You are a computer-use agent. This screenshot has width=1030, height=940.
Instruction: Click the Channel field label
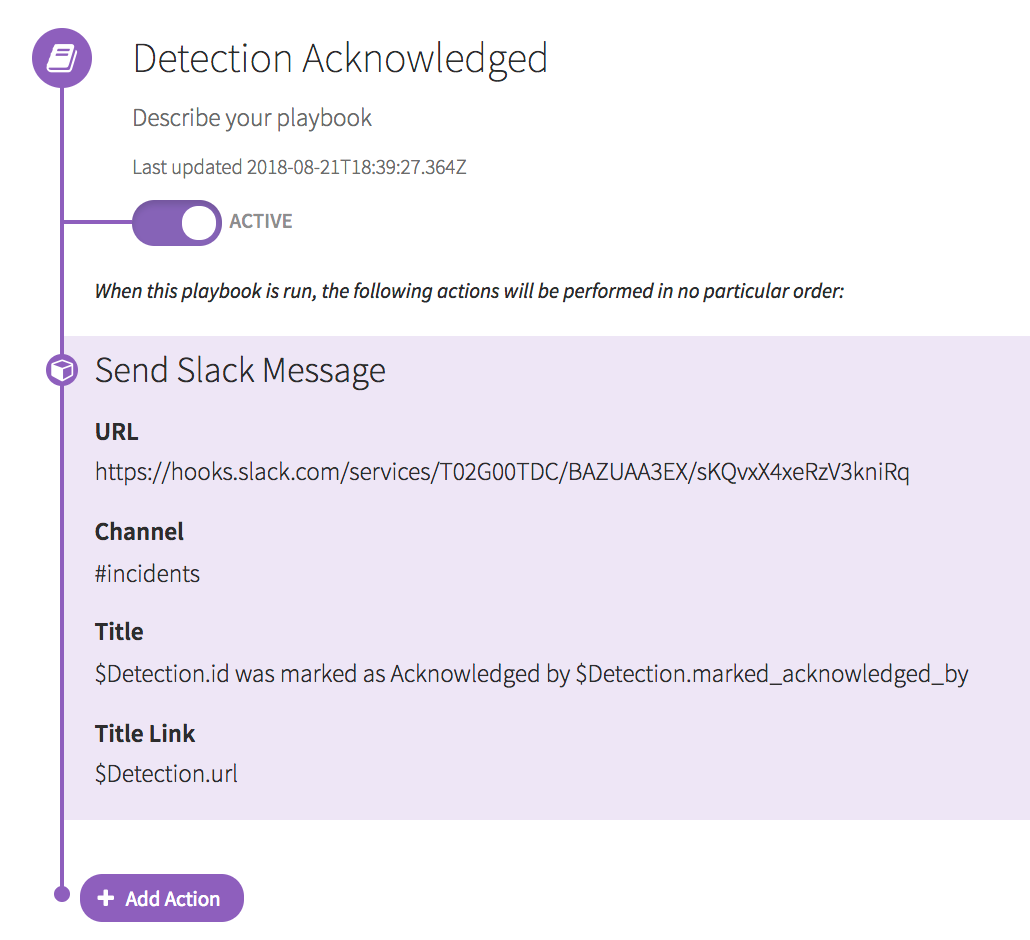pyautogui.click(x=139, y=532)
